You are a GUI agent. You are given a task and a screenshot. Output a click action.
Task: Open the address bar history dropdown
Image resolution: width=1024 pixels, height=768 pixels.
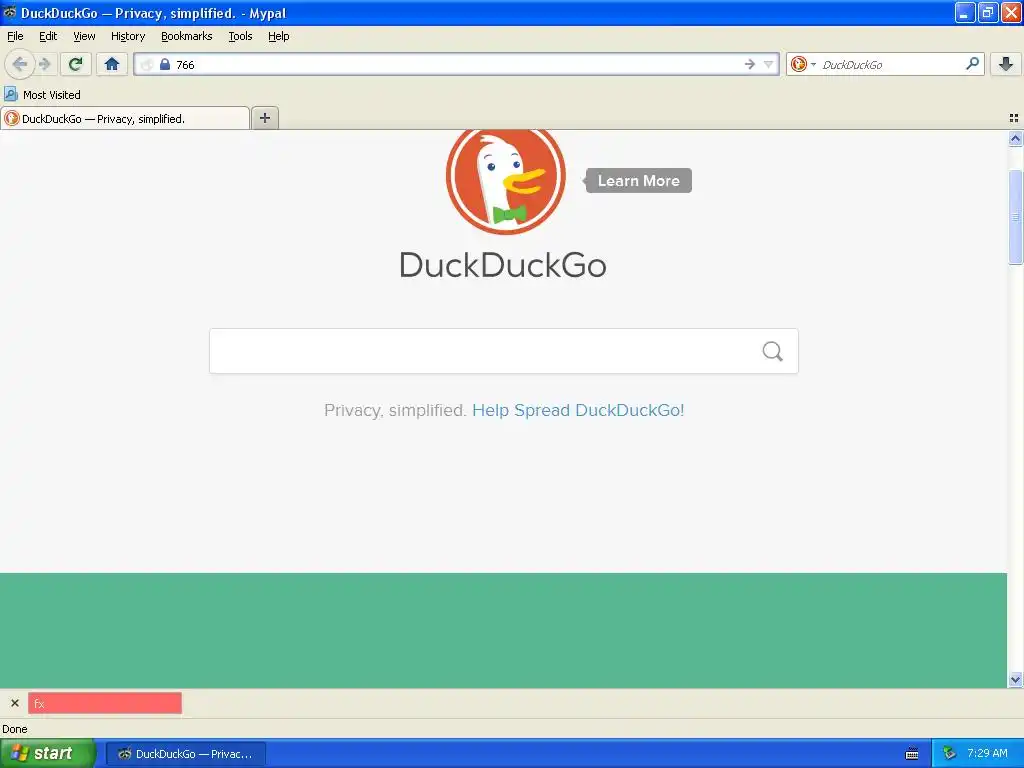(769, 64)
